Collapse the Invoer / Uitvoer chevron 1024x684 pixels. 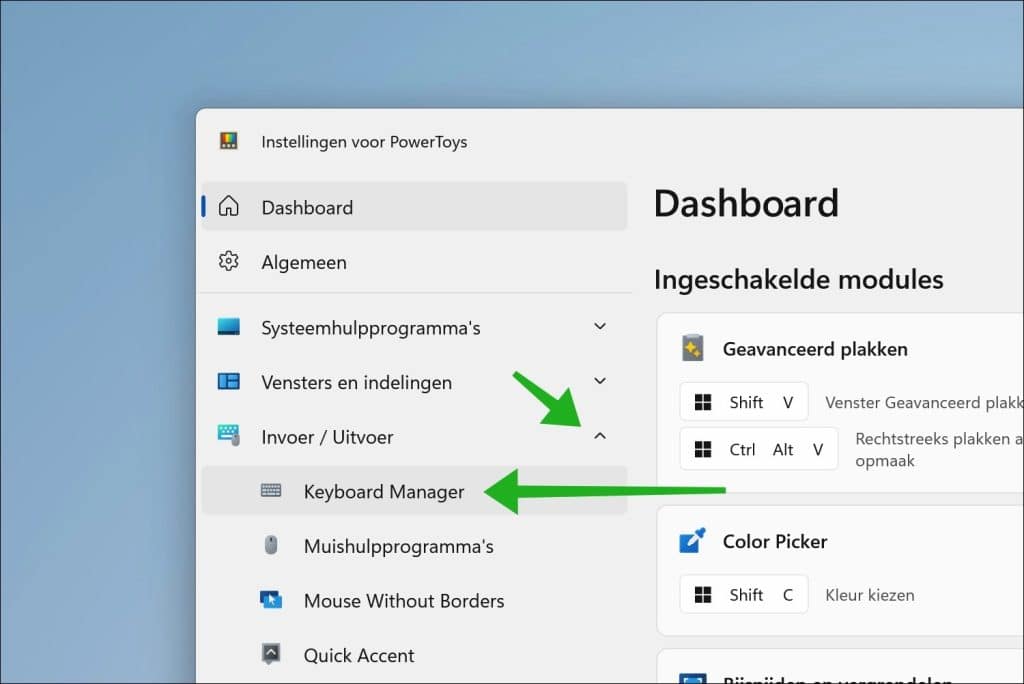point(600,436)
